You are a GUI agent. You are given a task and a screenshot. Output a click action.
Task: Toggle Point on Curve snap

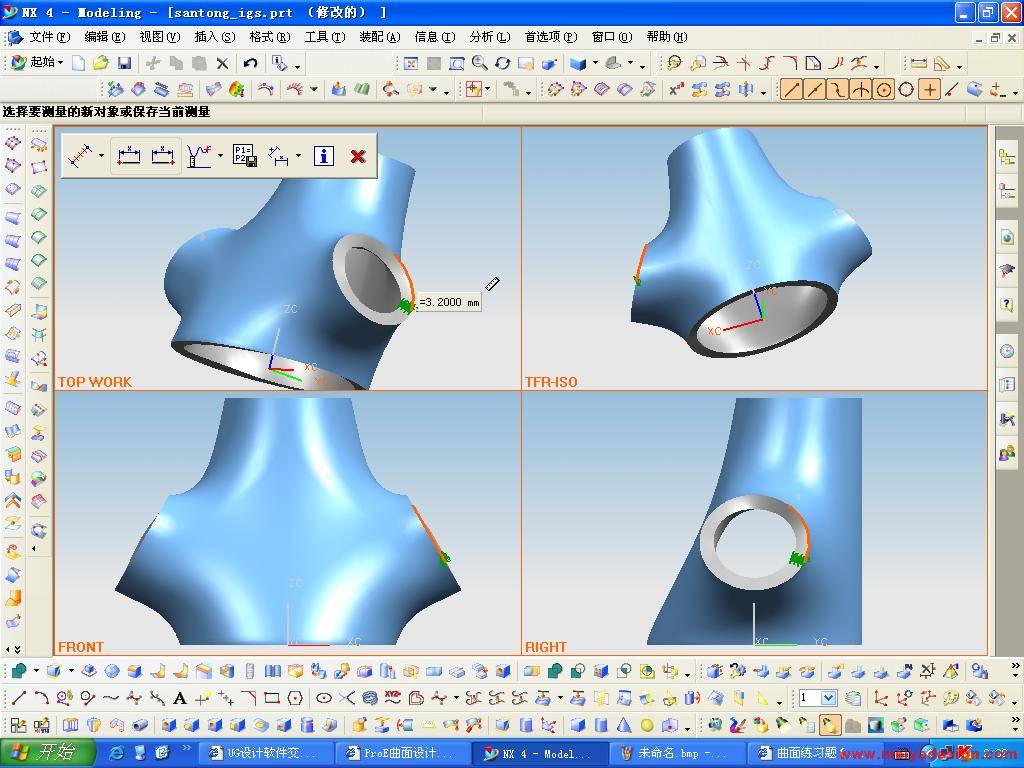952,89
